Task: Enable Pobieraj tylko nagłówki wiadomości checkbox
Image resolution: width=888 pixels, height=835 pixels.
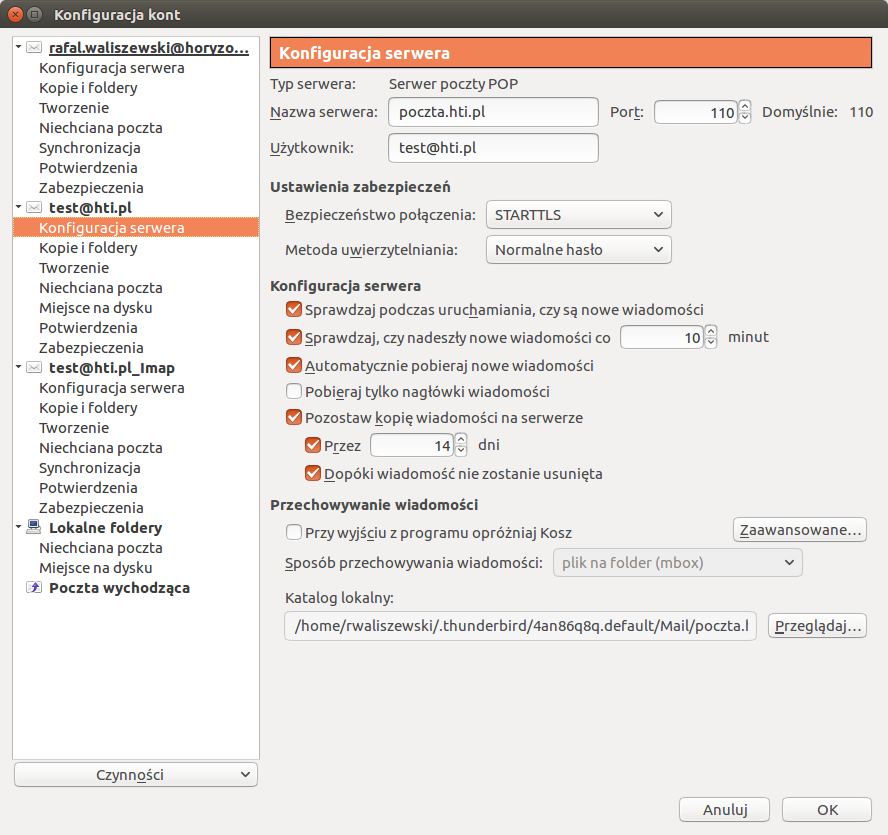Action: [294, 392]
